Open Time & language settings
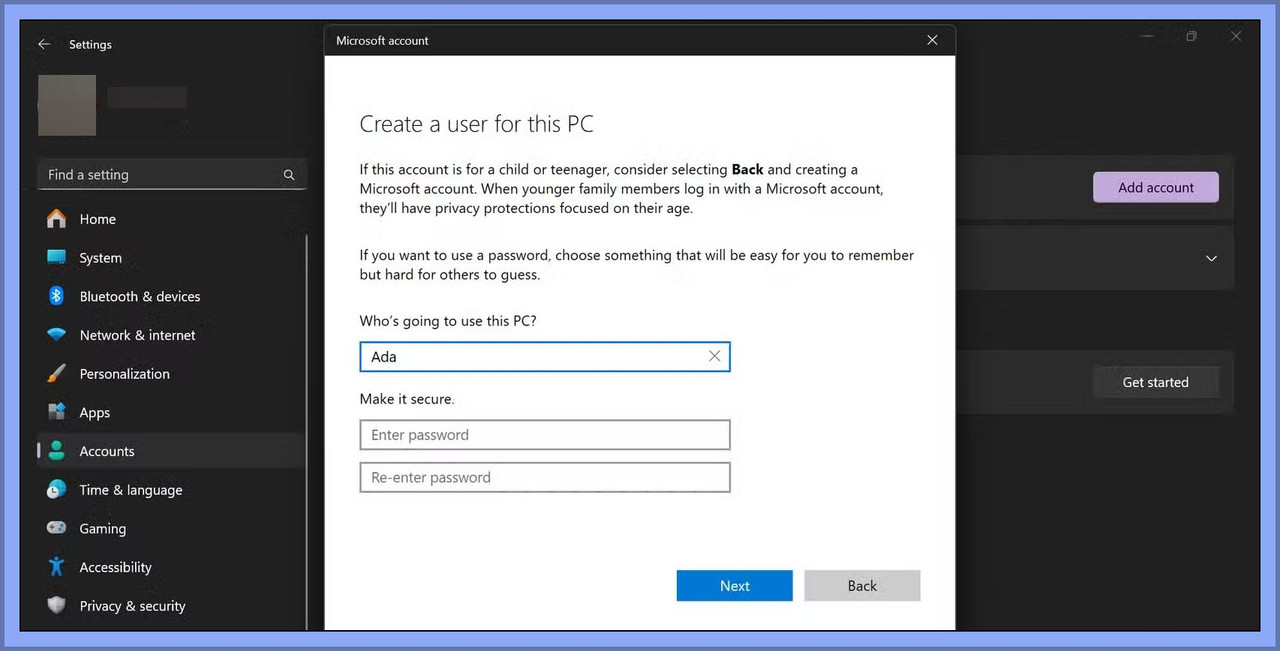The width and height of the screenshot is (1280, 651). click(131, 490)
